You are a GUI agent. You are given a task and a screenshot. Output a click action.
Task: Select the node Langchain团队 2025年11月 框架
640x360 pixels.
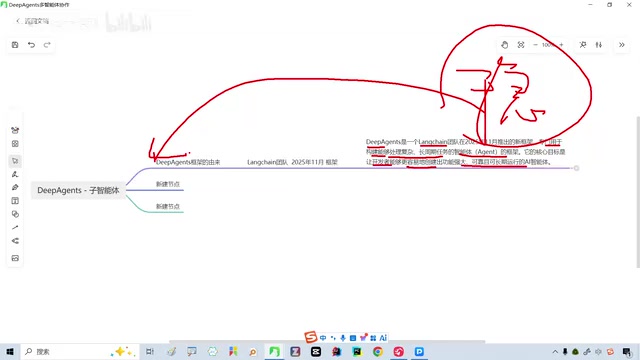click(x=292, y=162)
